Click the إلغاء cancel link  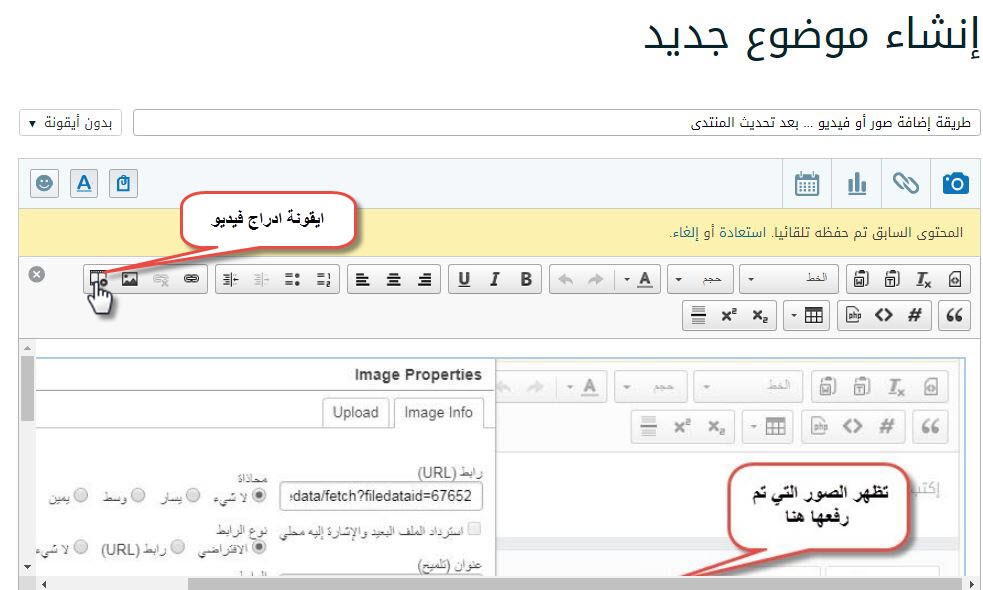pyautogui.click(x=687, y=232)
